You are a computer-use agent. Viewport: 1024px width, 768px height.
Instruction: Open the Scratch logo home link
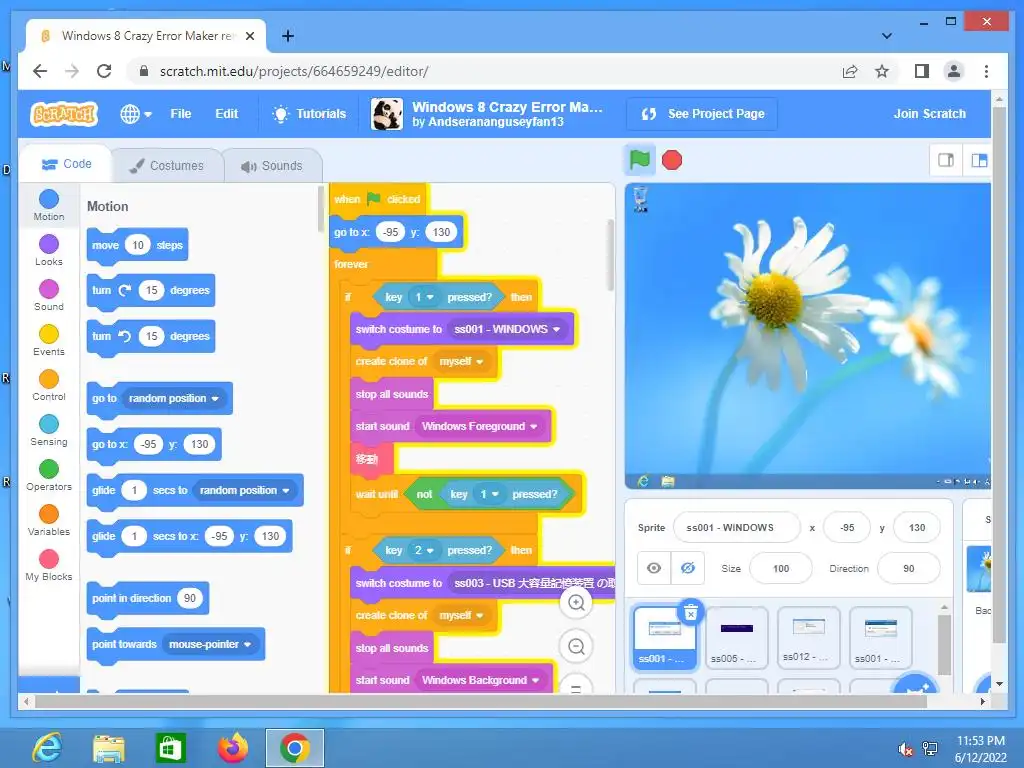64,114
